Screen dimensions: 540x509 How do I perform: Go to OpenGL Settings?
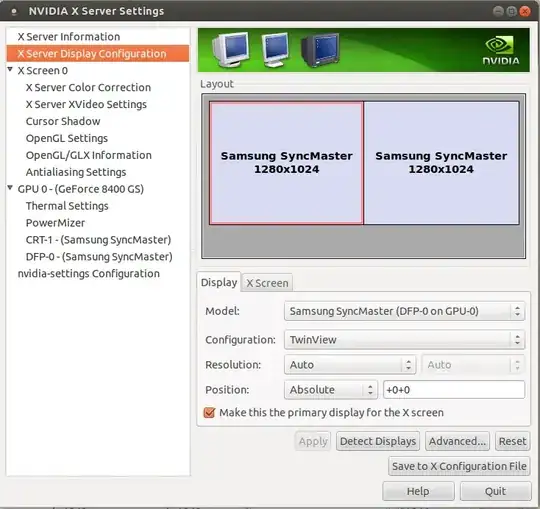pyautogui.click(x=67, y=138)
